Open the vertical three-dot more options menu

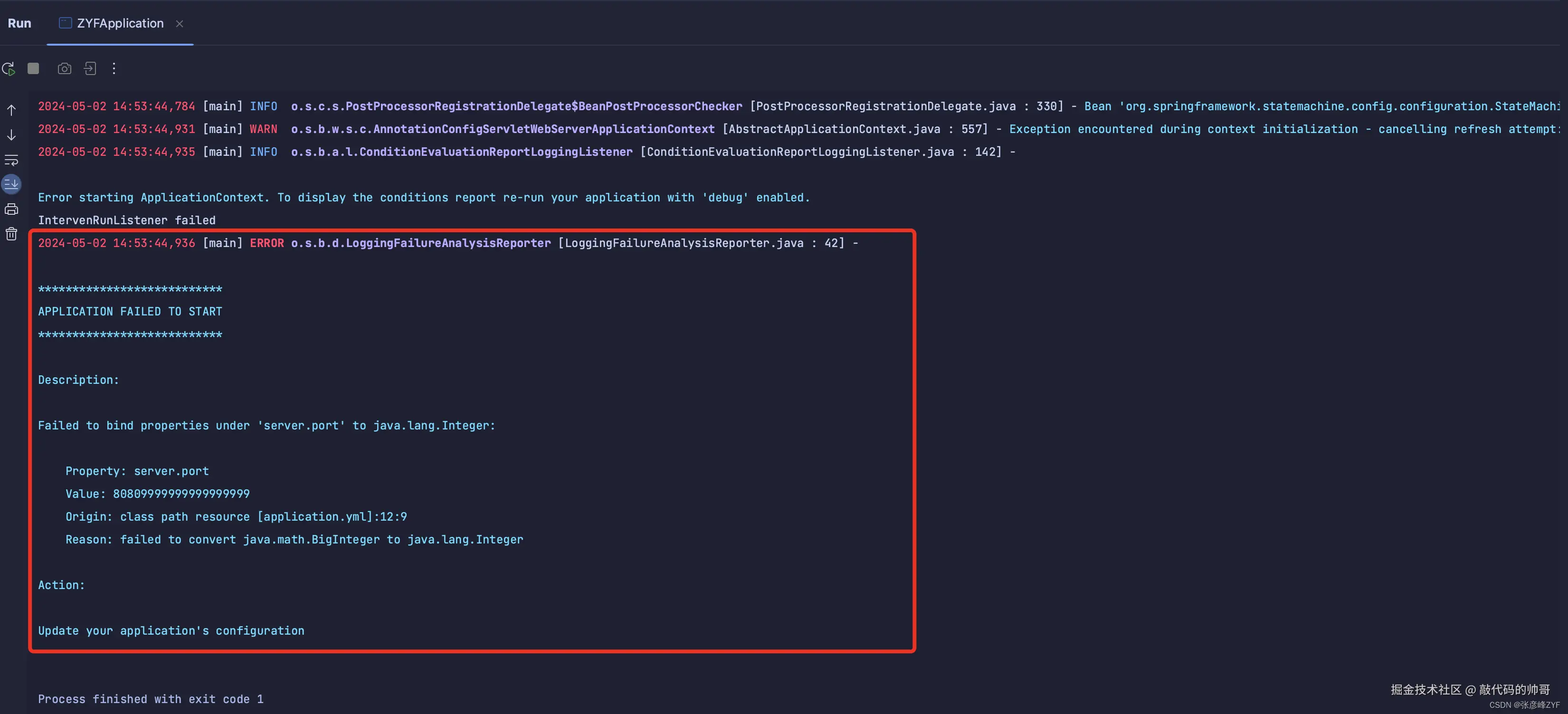pyautogui.click(x=114, y=69)
